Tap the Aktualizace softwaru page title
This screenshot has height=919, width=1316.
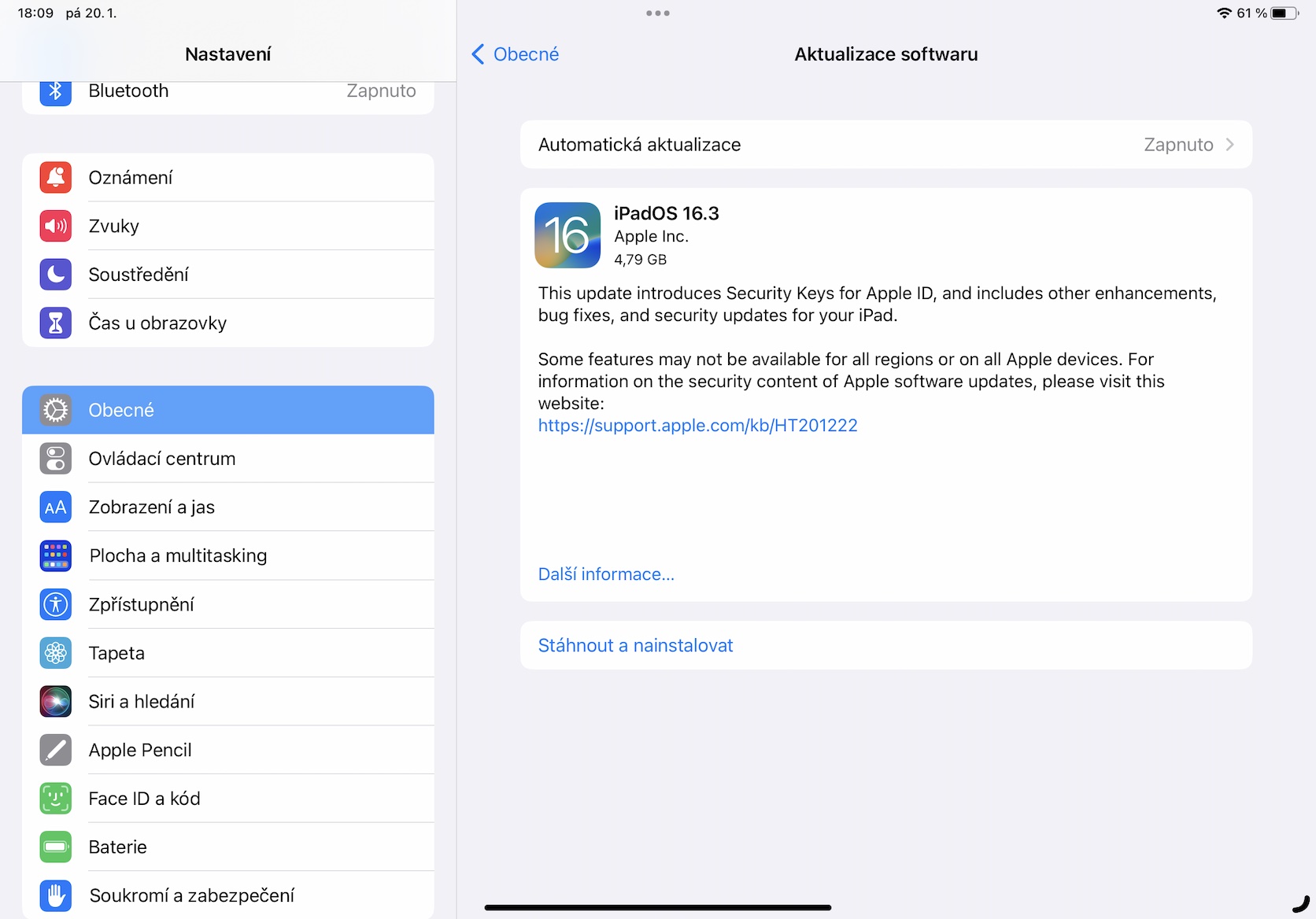[886, 54]
